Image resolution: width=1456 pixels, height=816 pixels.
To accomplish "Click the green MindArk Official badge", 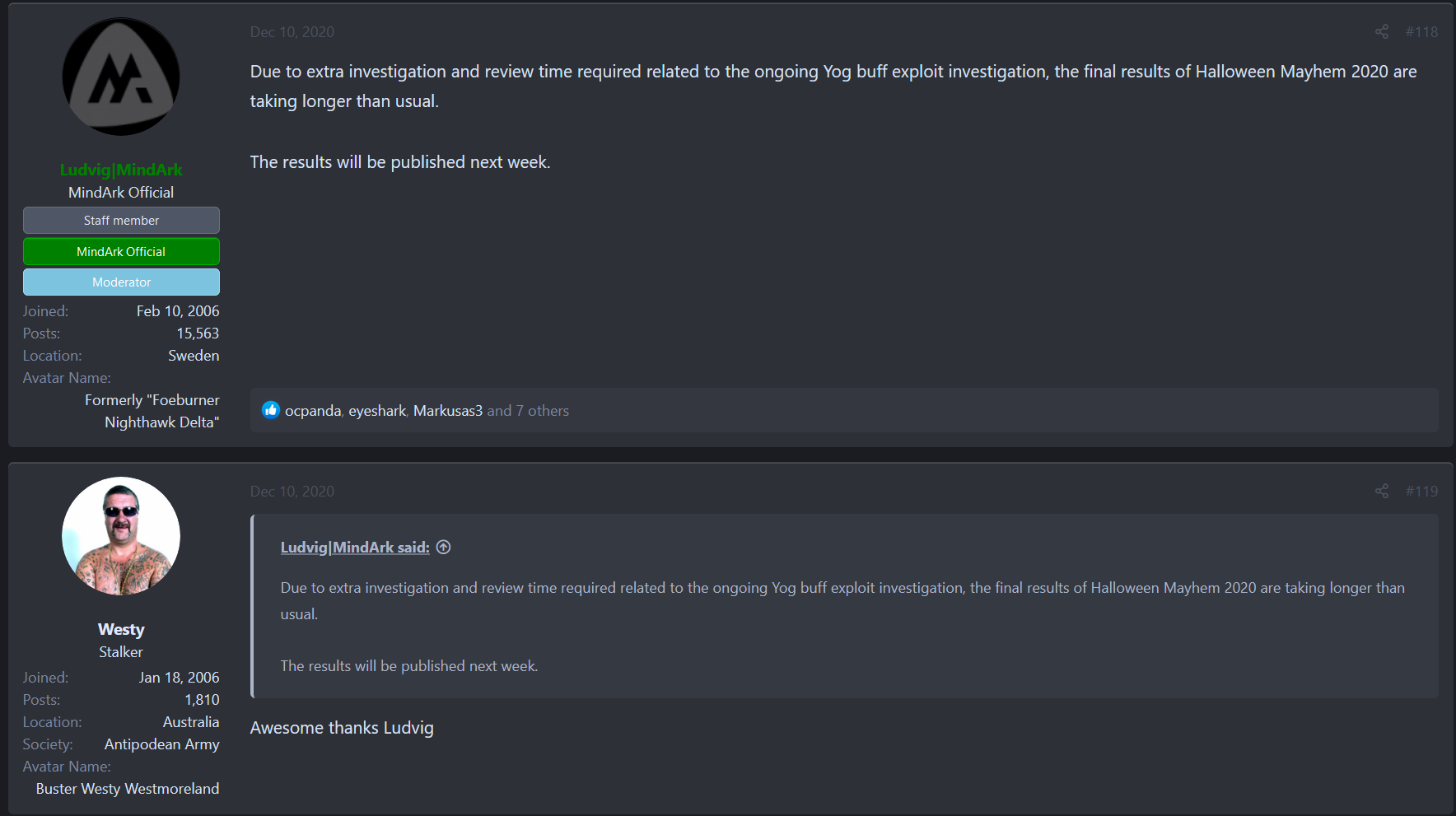I will tap(121, 252).
